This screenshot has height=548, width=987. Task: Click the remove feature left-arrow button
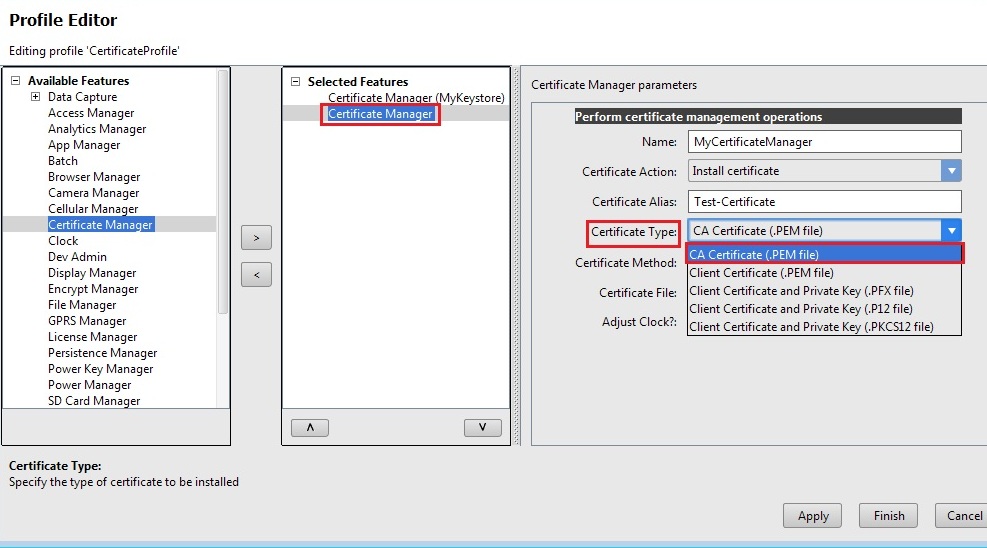click(x=256, y=275)
